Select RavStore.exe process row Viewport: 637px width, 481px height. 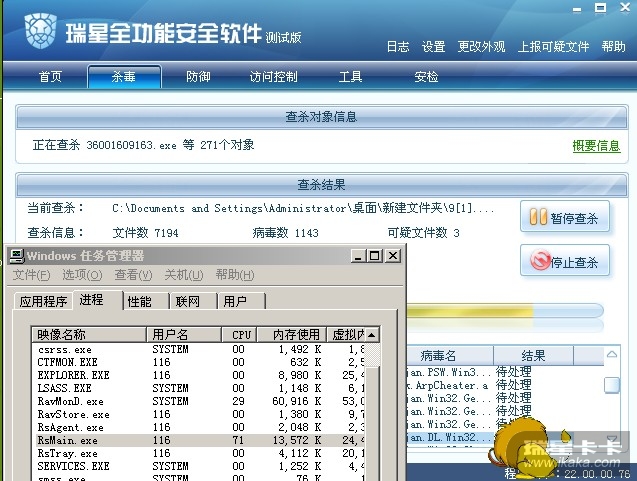pos(199,414)
